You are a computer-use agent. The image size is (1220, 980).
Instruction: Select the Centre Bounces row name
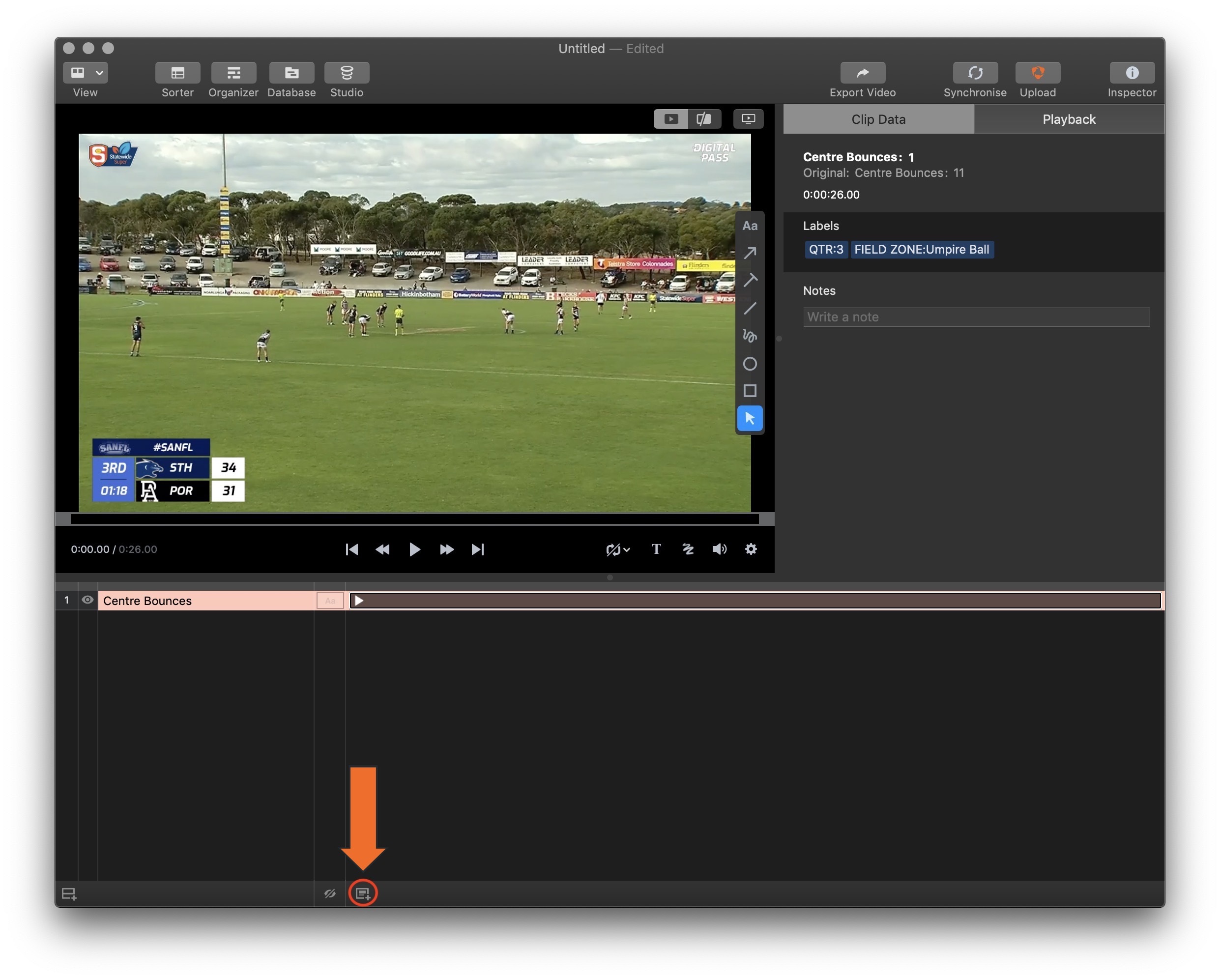206,601
